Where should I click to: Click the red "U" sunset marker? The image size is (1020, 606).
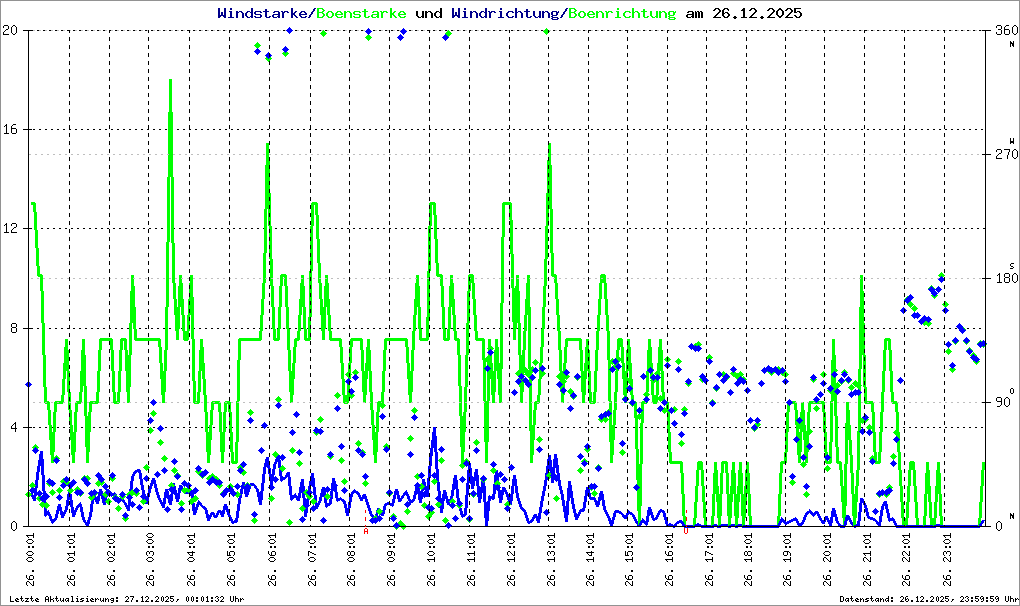pos(686,531)
